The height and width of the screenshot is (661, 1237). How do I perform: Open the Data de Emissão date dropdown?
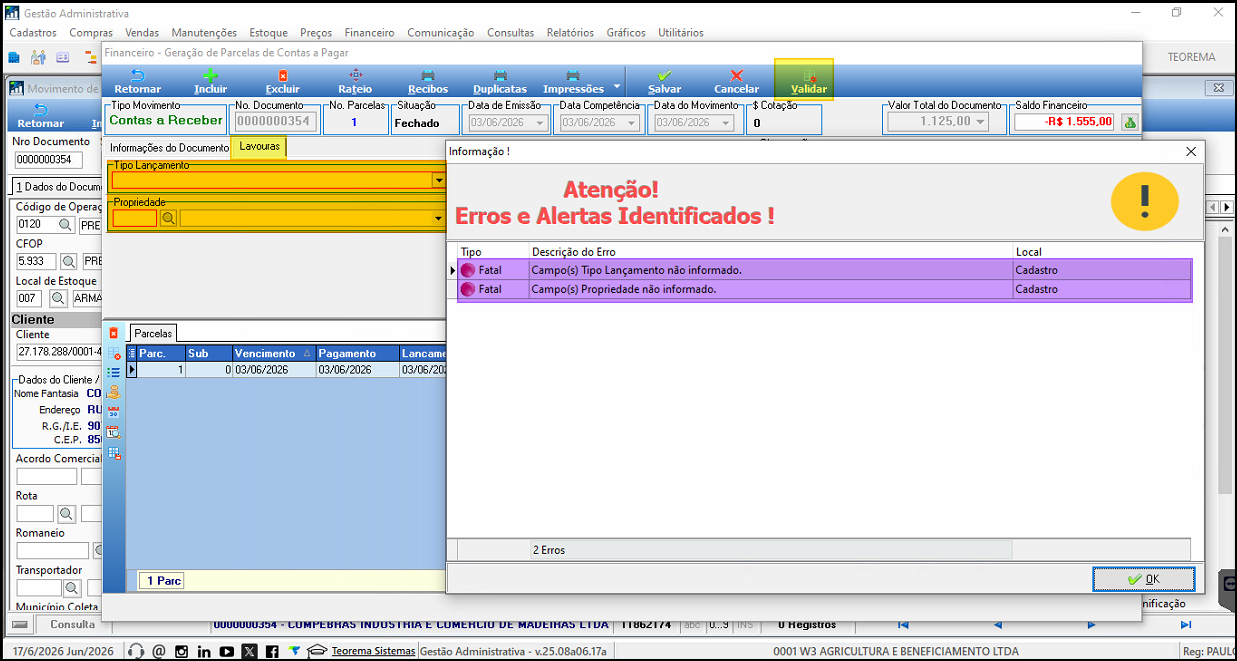click(541, 122)
